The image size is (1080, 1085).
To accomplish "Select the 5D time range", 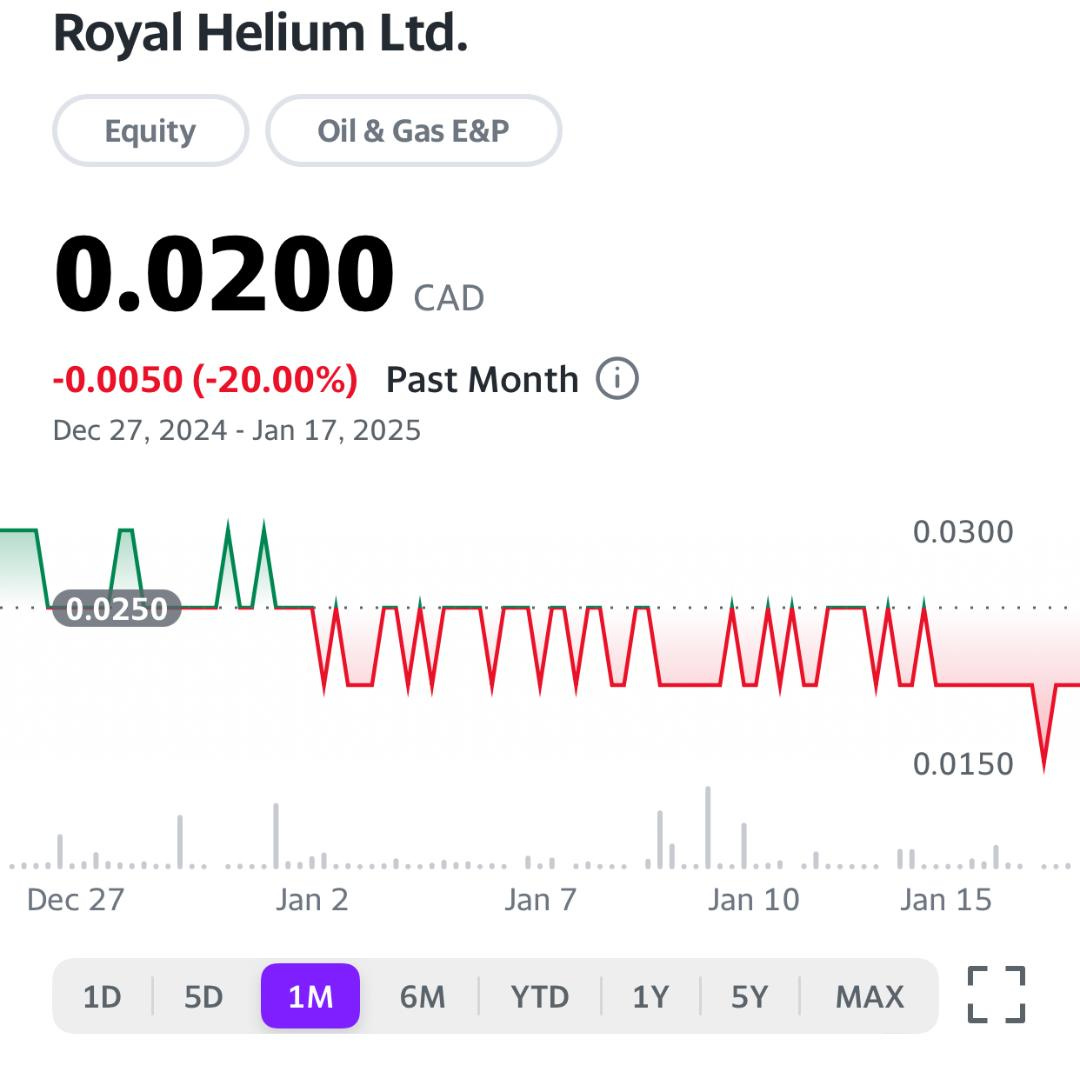I will pyautogui.click(x=203, y=996).
